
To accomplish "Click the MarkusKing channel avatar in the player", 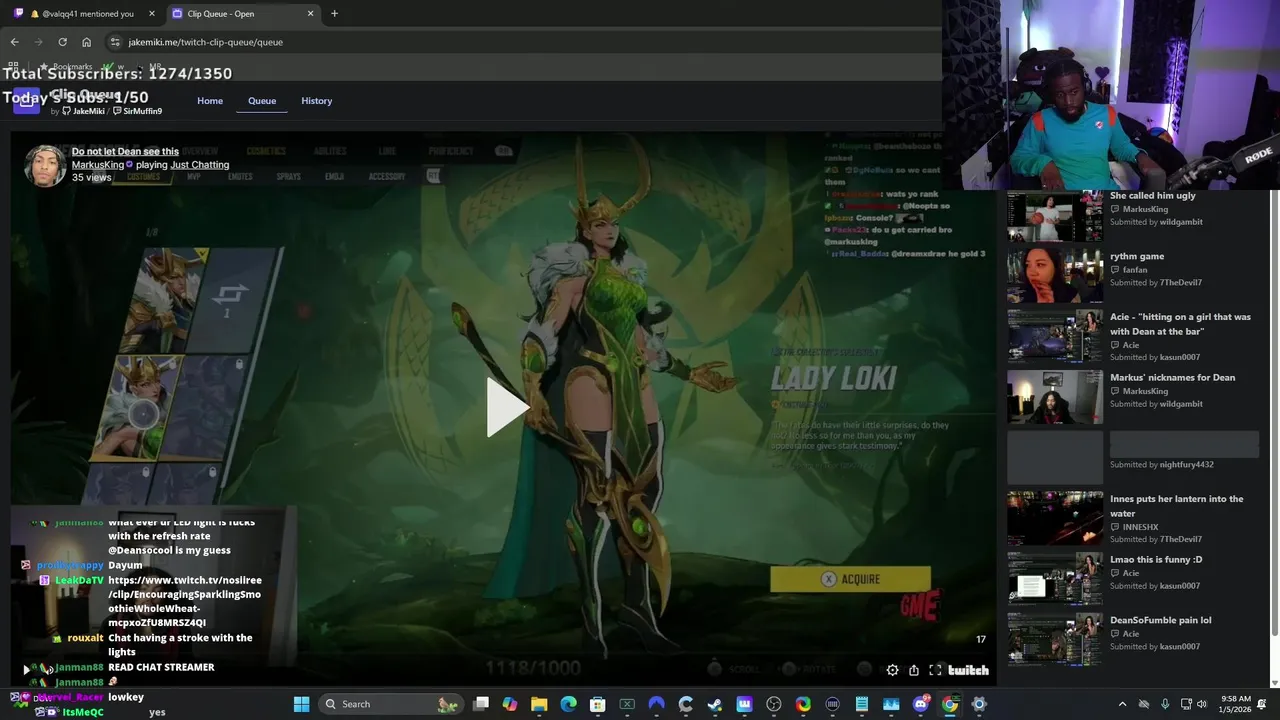I will (x=45, y=165).
